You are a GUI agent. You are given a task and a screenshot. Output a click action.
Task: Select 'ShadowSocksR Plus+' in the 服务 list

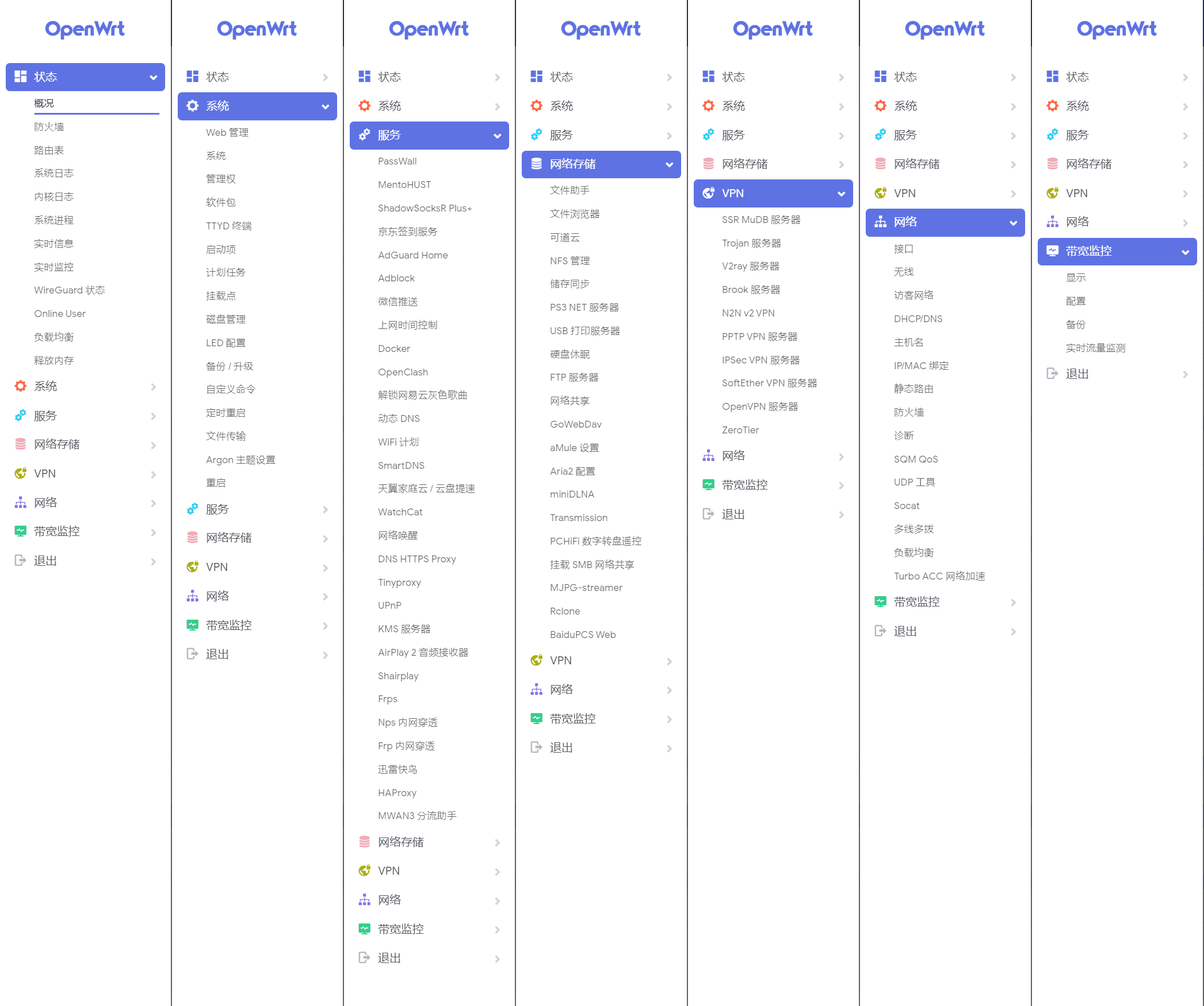click(x=425, y=208)
